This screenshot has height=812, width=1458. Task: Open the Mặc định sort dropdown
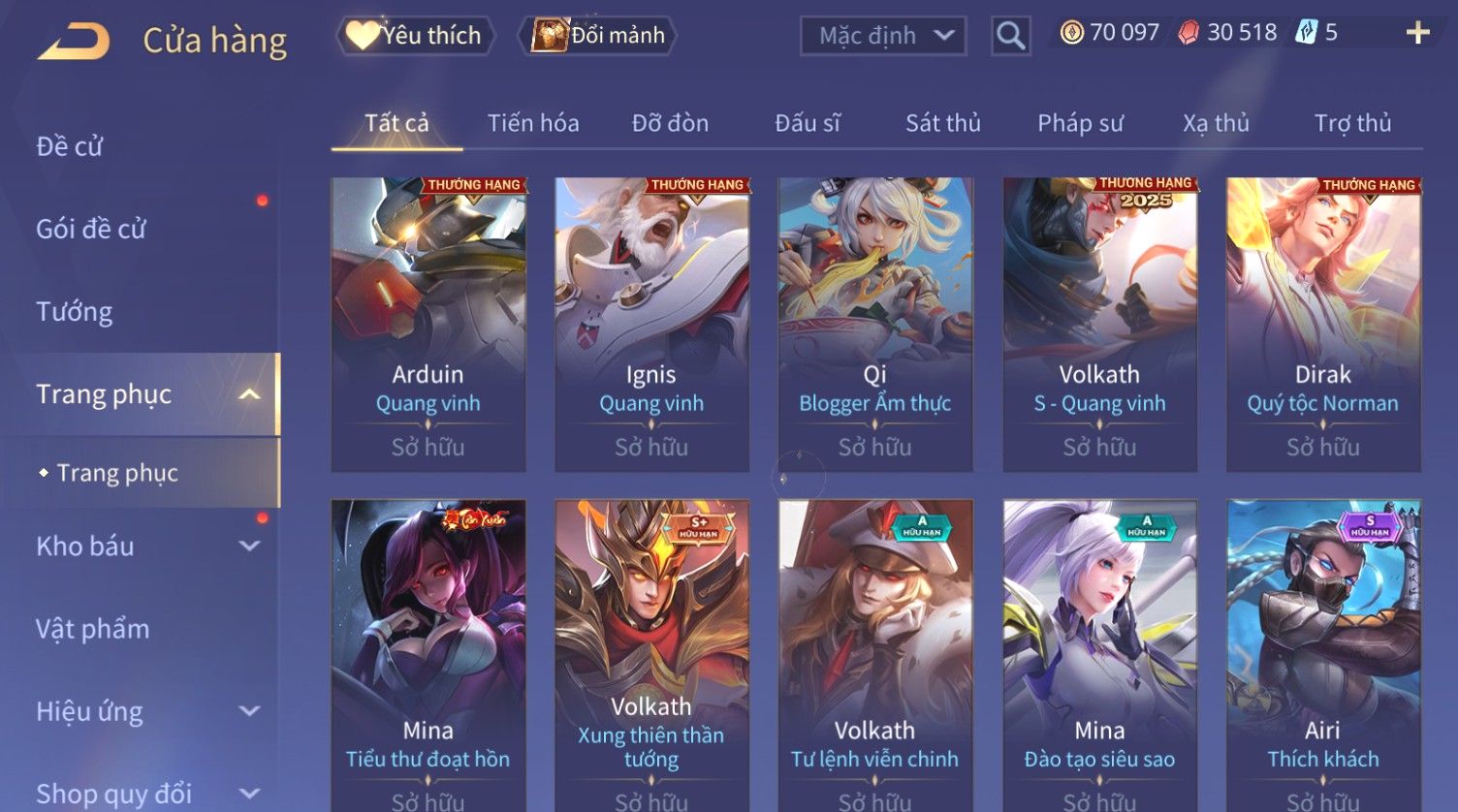coord(883,36)
